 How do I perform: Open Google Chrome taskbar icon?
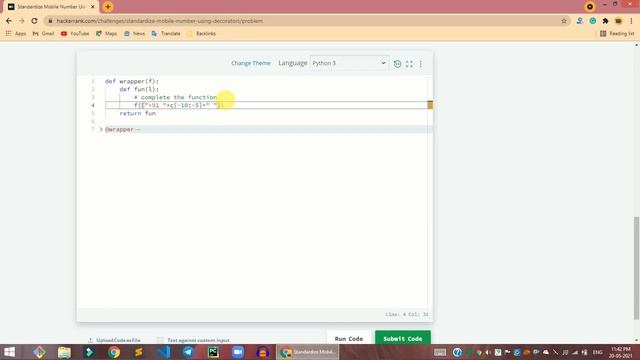pyautogui.click(x=114, y=352)
